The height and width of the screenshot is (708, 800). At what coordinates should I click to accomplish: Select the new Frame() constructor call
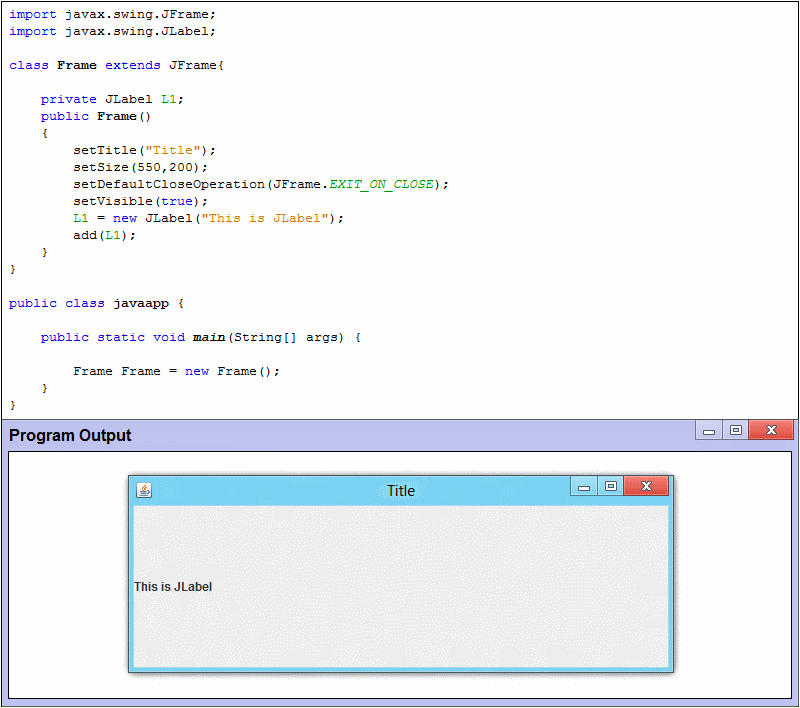[230, 370]
